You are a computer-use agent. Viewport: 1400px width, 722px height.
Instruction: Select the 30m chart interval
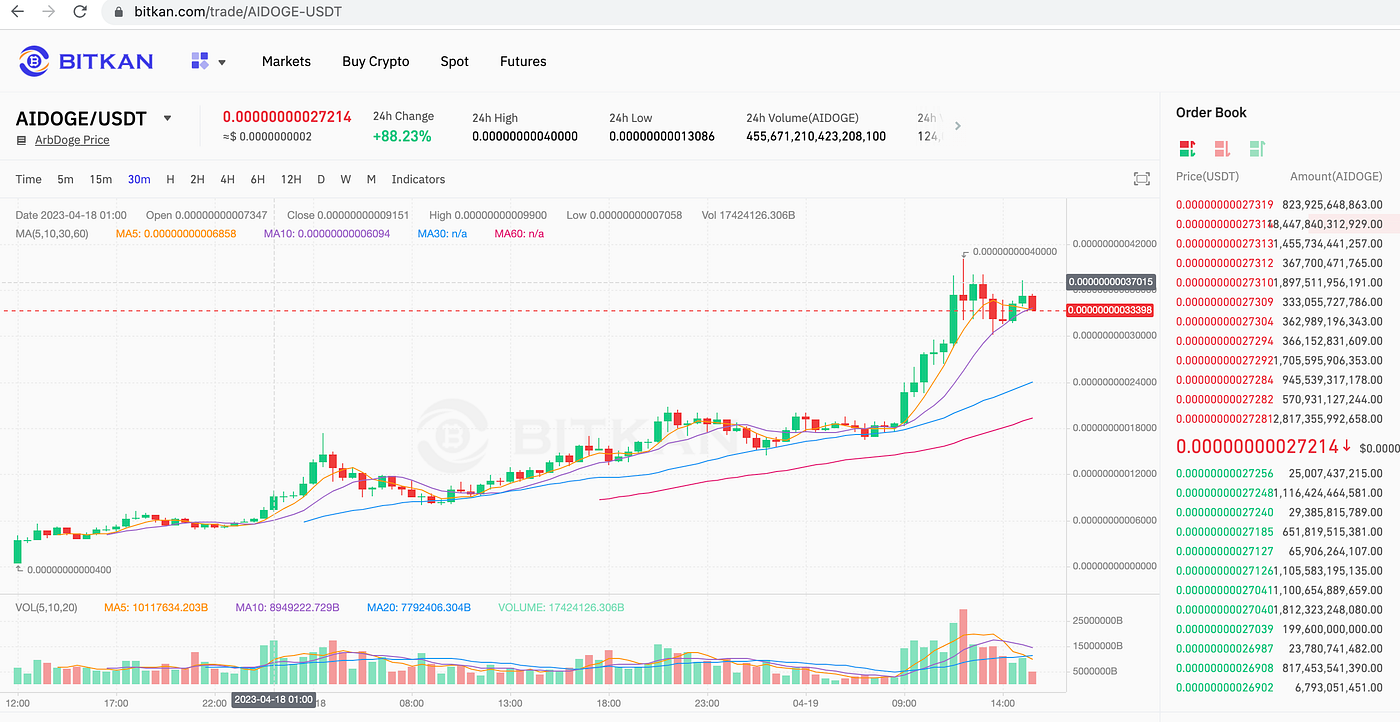point(139,179)
